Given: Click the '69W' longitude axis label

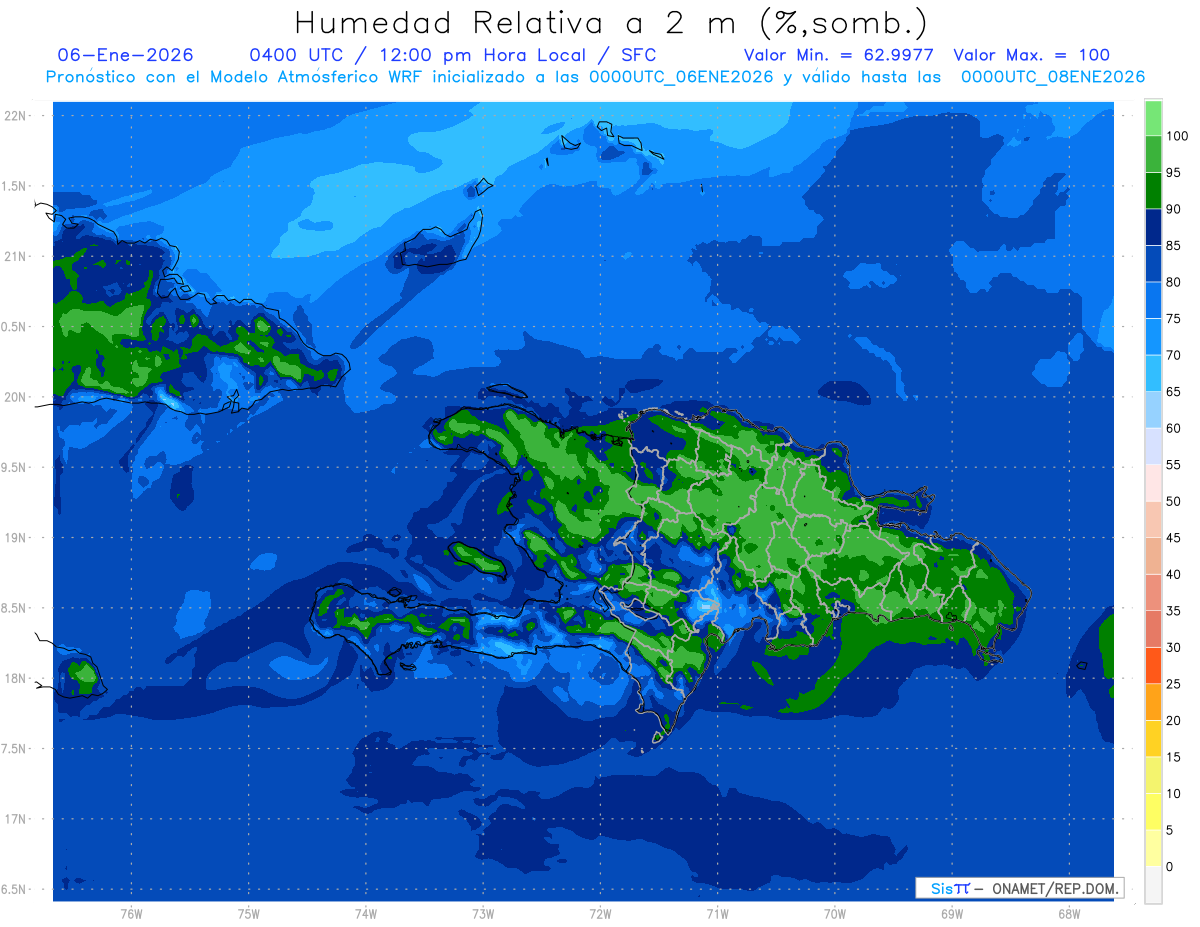Looking at the screenshot, I should 952,913.
